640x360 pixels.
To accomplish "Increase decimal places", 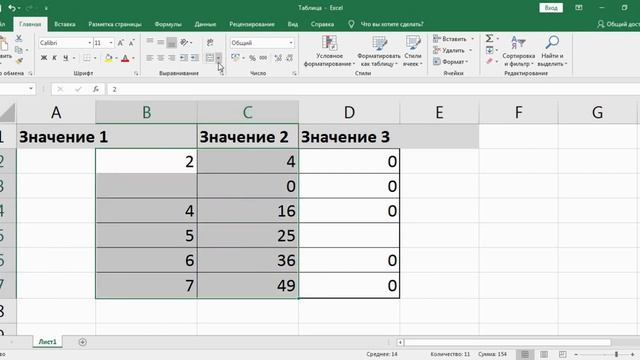I will (278, 58).
